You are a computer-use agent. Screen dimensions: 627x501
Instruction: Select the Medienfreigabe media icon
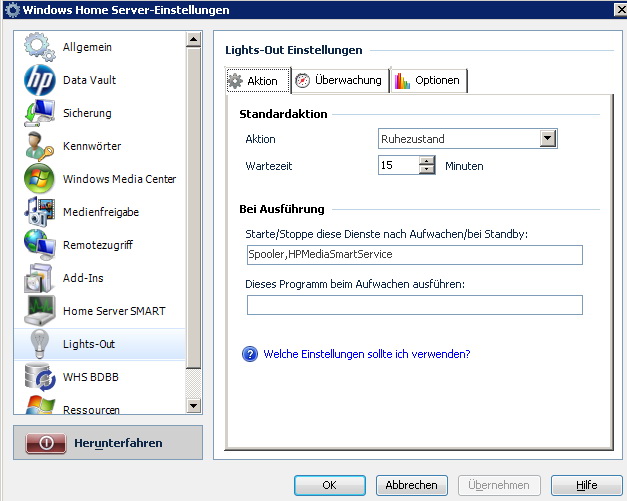[39, 212]
